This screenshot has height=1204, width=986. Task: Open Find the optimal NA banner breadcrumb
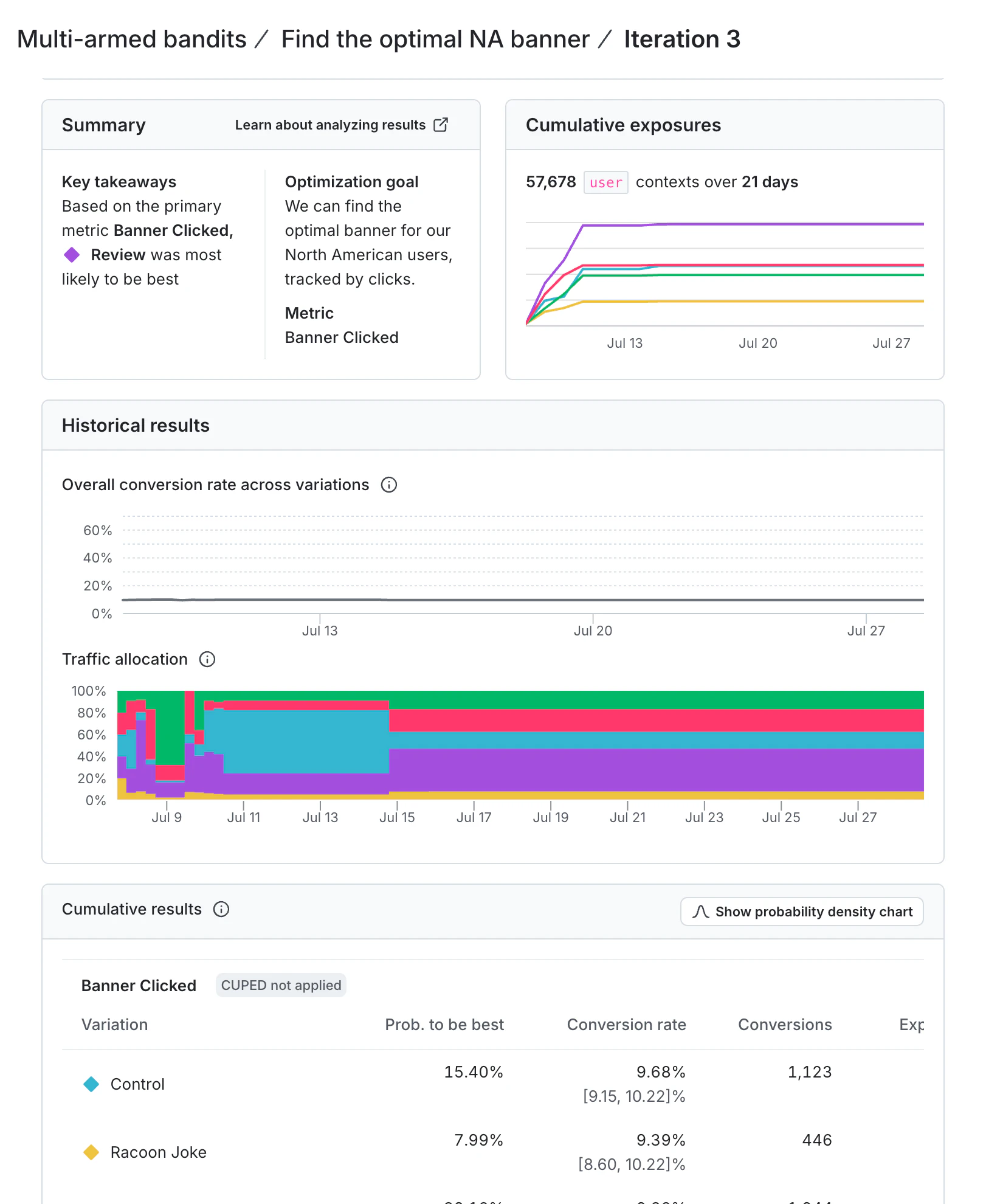[434, 39]
